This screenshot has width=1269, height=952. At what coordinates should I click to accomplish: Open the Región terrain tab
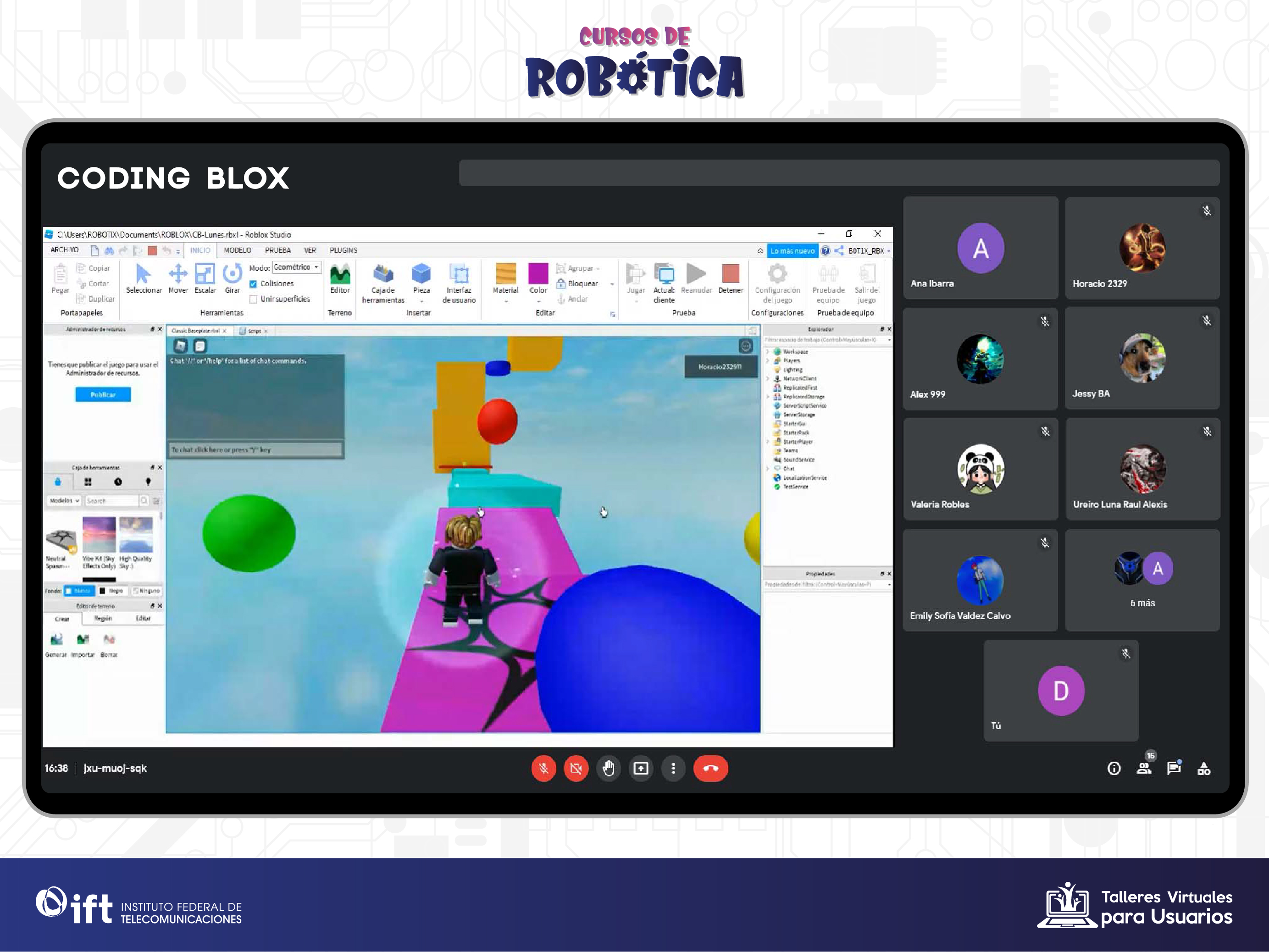pyautogui.click(x=103, y=618)
